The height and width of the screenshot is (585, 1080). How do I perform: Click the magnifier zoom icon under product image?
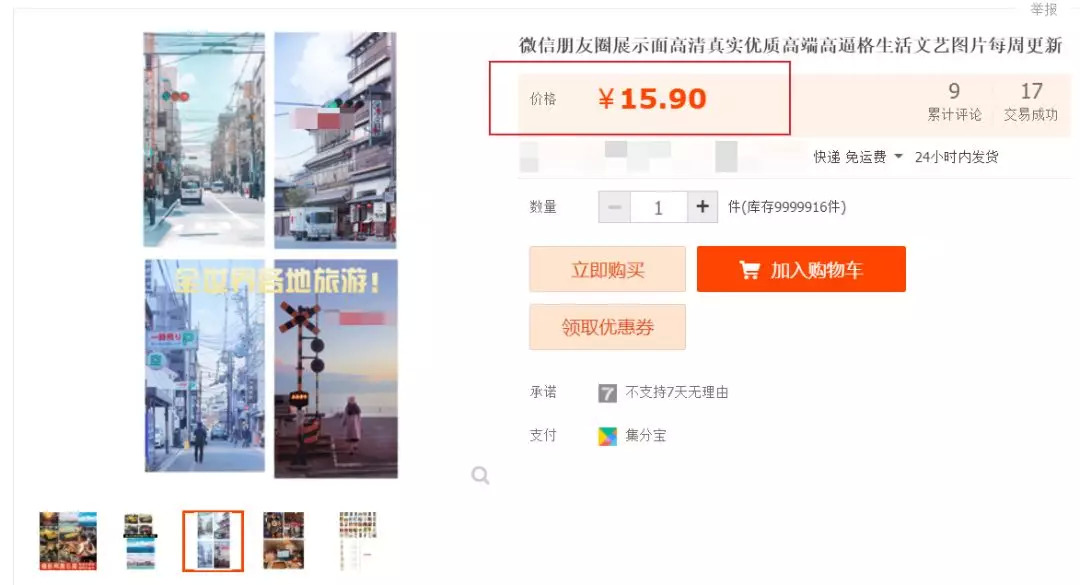click(480, 475)
